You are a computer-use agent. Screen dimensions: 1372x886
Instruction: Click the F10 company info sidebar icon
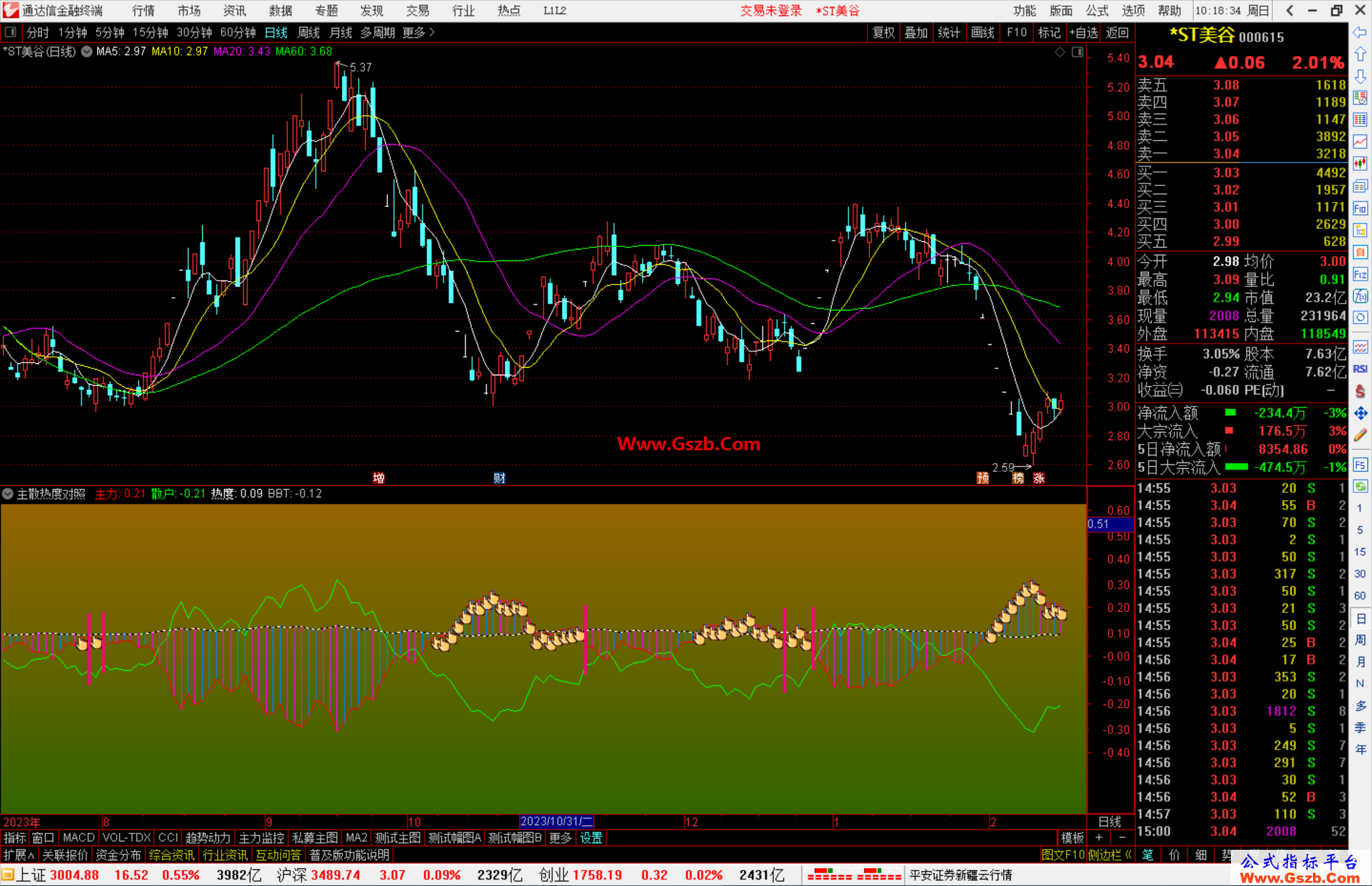click(1360, 208)
